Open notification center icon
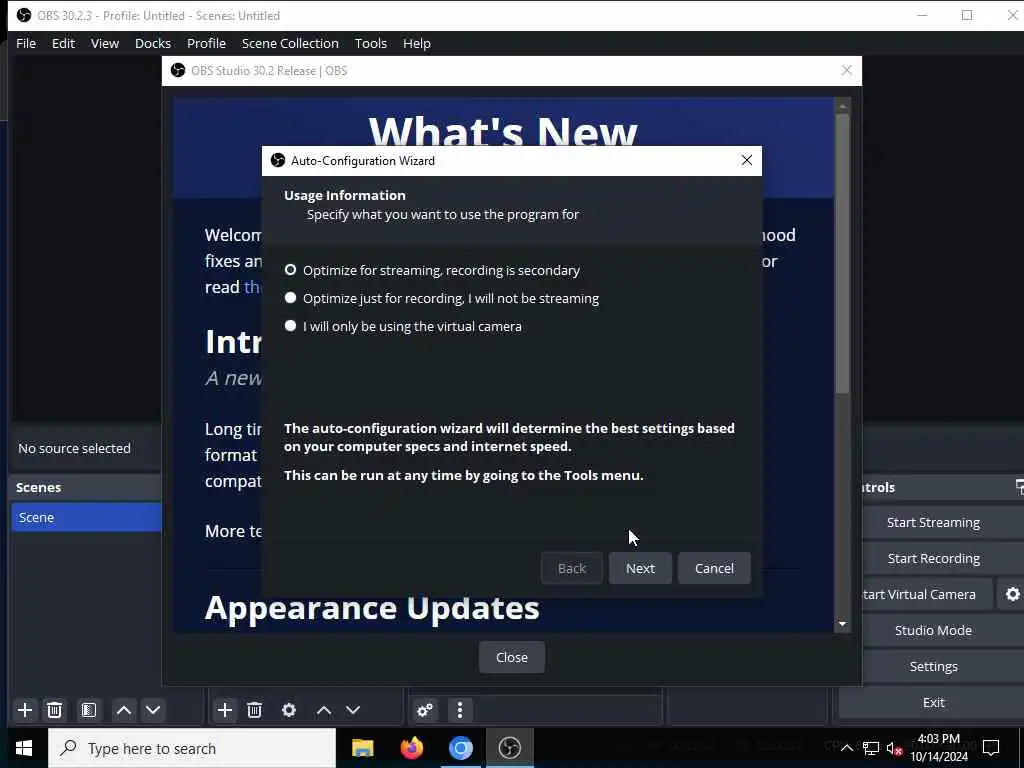Screen dimensions: 1024x768 tap(991, 748)
